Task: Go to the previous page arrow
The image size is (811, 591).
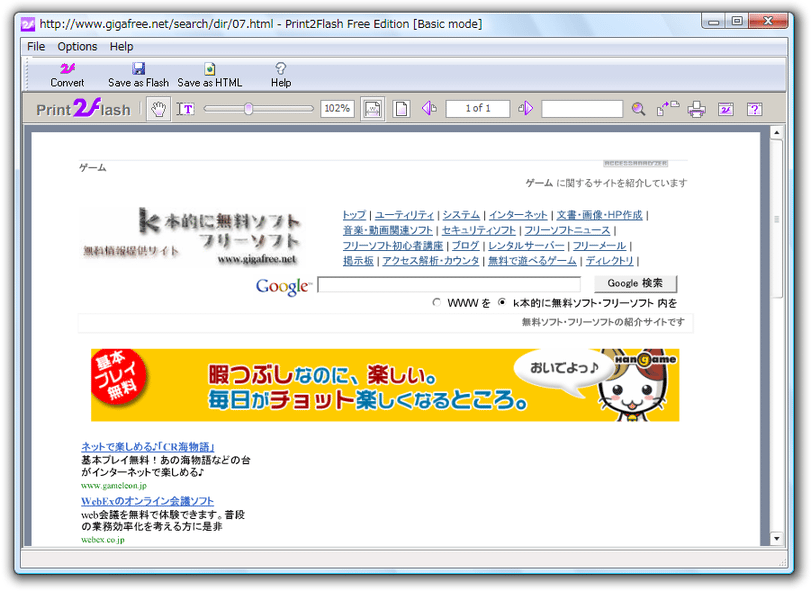Action: [429, 109]
